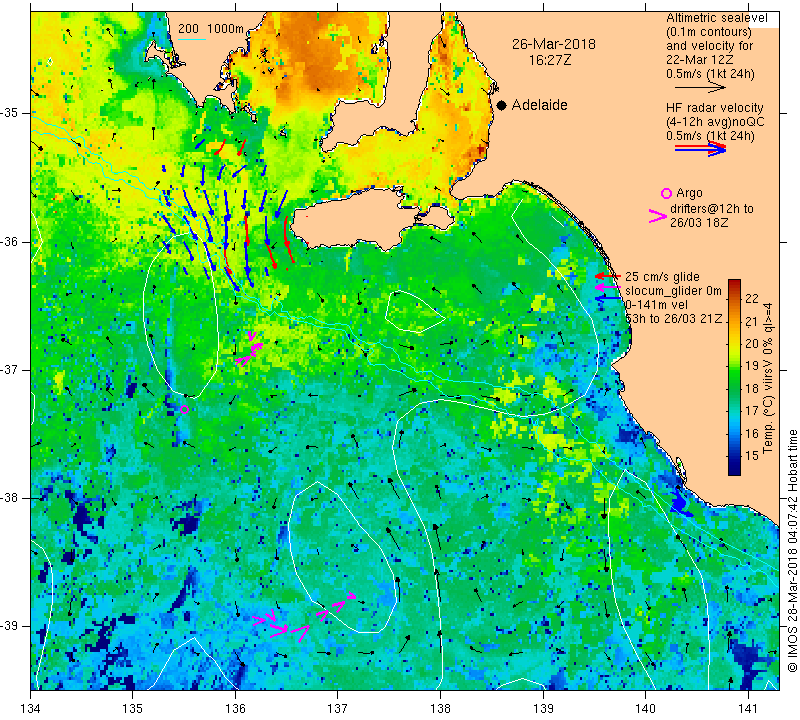
Task: Click the IMOS copyright timestamp text
Action: point(792,551)
